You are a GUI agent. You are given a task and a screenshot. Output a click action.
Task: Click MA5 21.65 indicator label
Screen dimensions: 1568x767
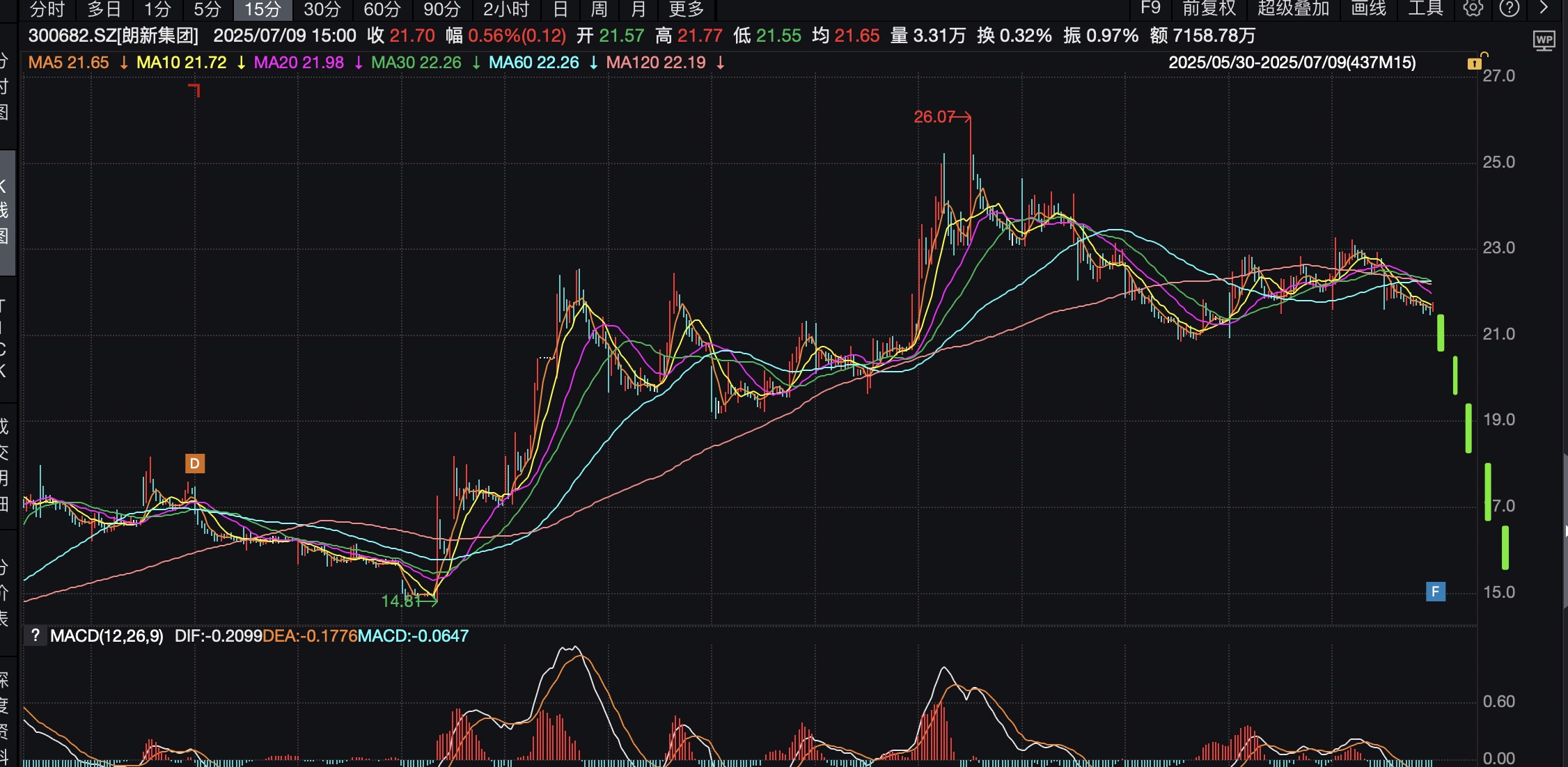point(69,63)
